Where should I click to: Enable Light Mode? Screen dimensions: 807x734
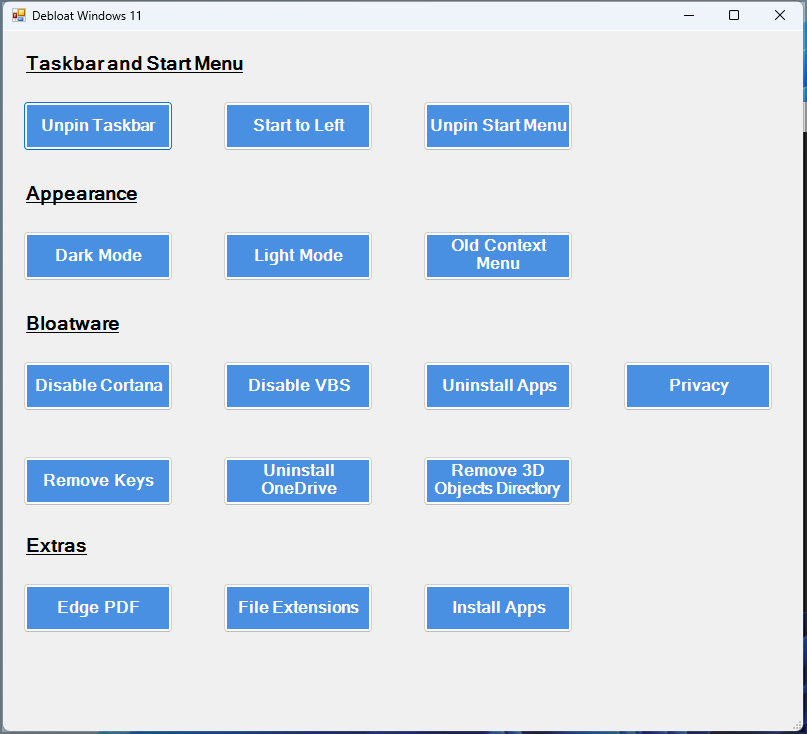click(x=297, y=256)
